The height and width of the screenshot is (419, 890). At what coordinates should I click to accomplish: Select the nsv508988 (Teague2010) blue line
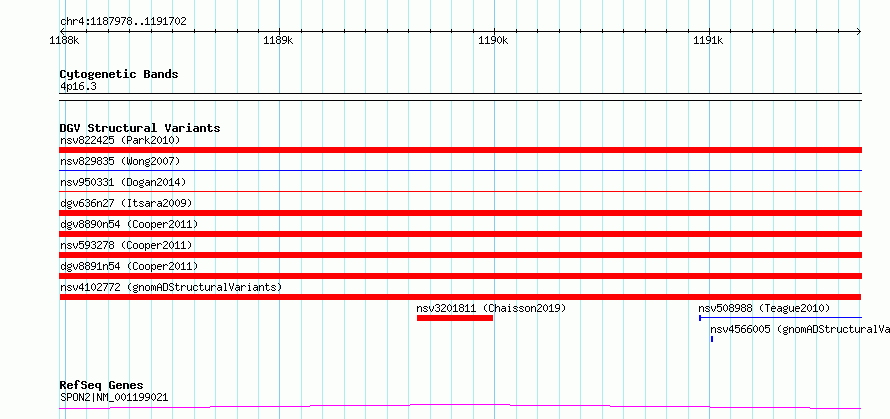[x=780, y=318]
